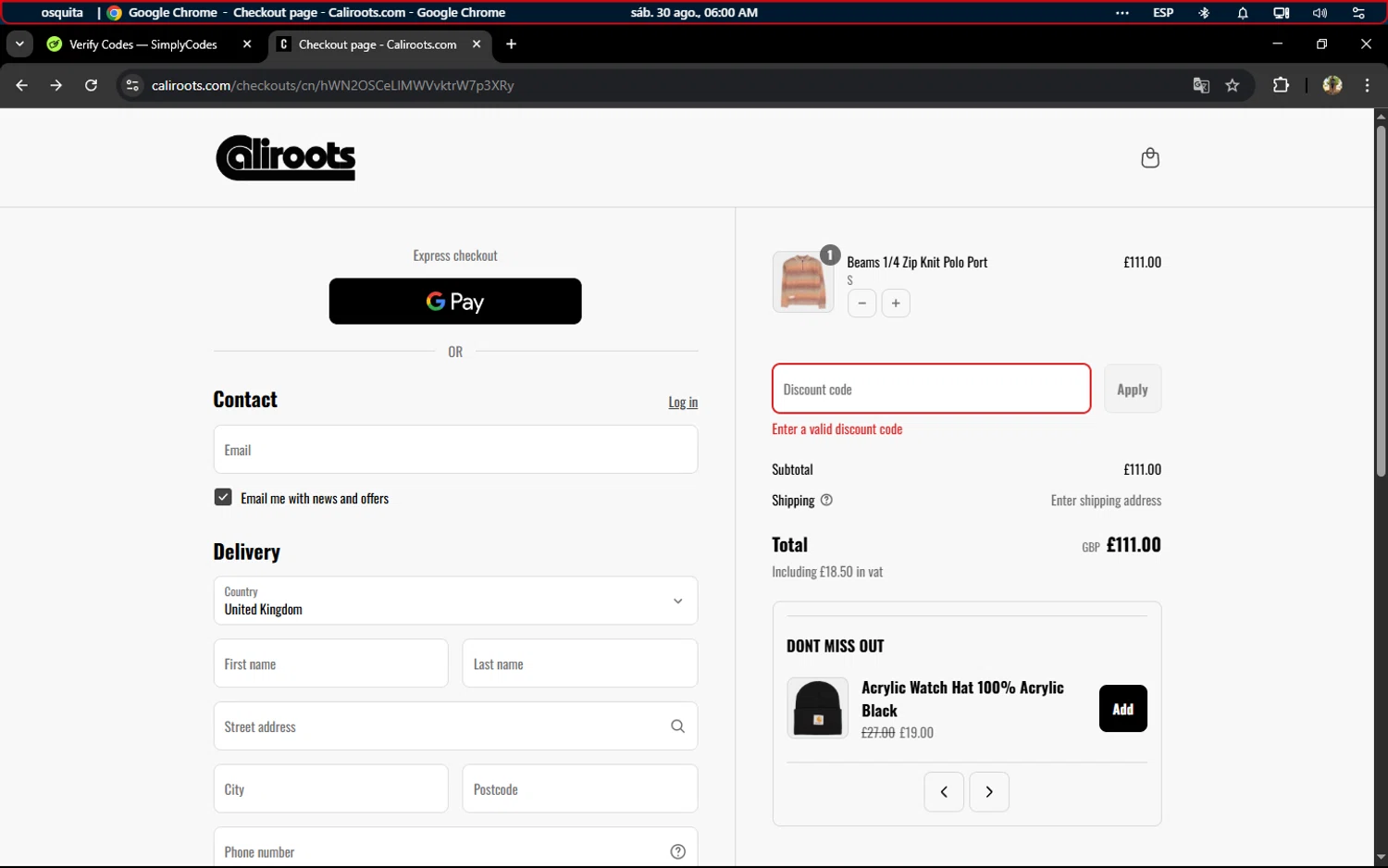Open the volume control icon
1388x868 pixels.
click(1320, 13)
